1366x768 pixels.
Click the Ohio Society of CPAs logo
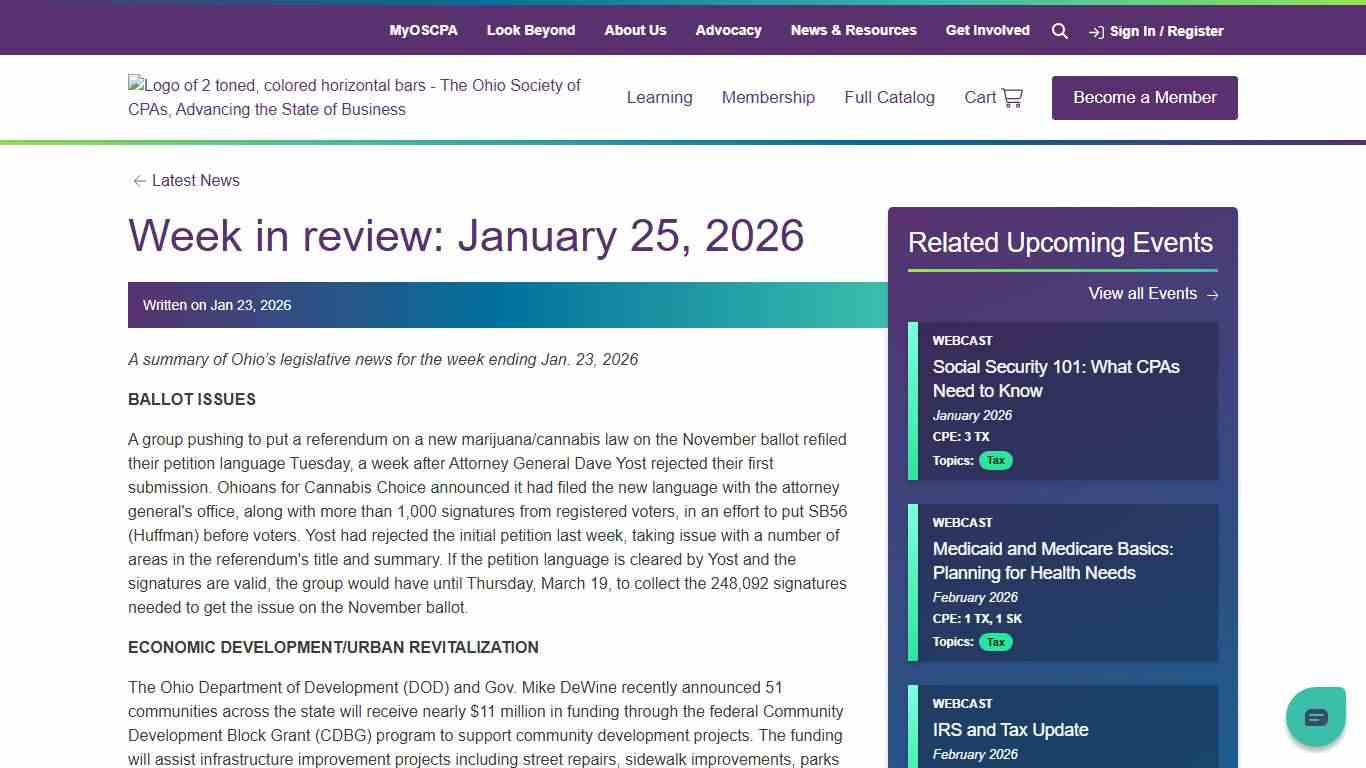tap(355, 97)
